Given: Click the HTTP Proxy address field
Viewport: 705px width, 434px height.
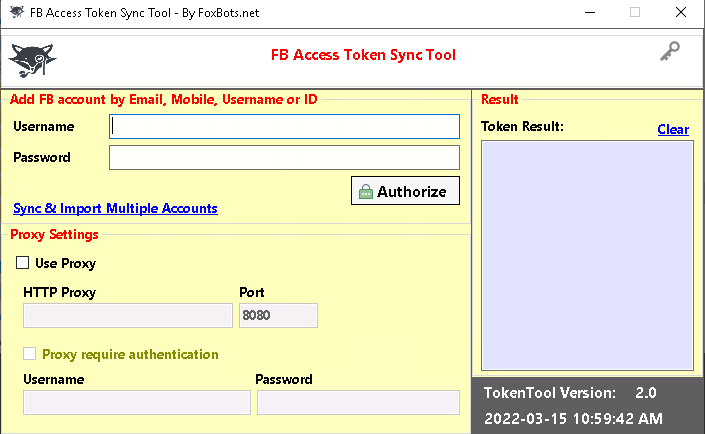Looking at the screenshot, I should pos(128,315).
